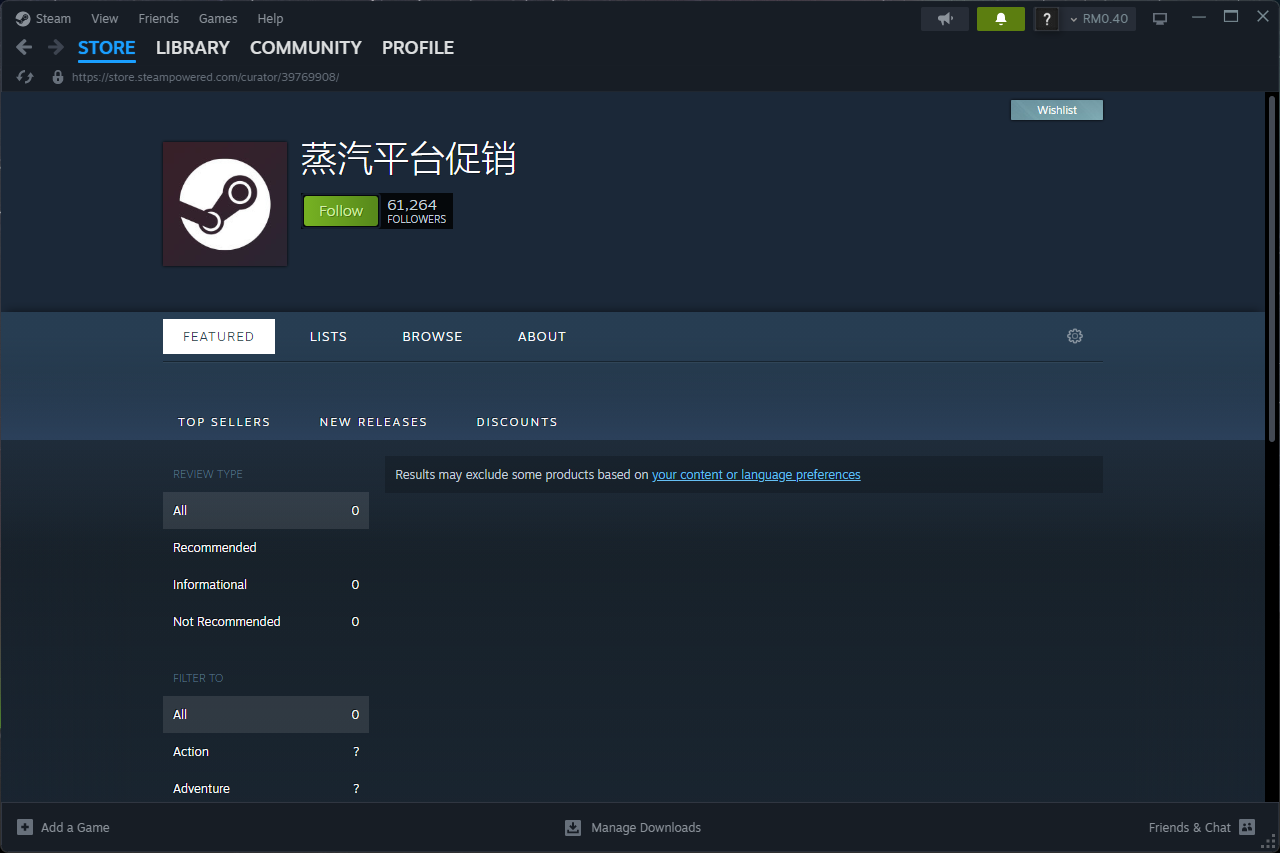This screenshot has width=1280, height=853.
Task: Click Add a Game text
Action: [x=75, y=827]
